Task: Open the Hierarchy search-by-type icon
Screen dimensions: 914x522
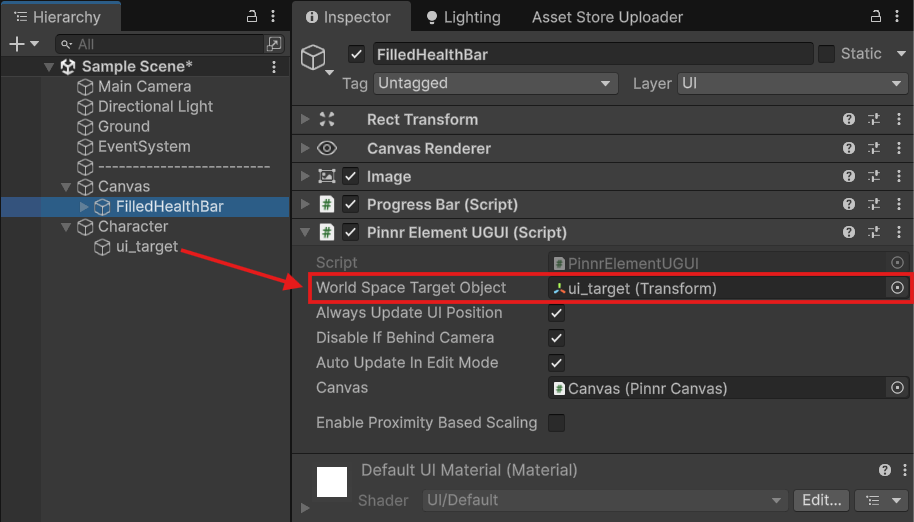Action: point(273,44)
